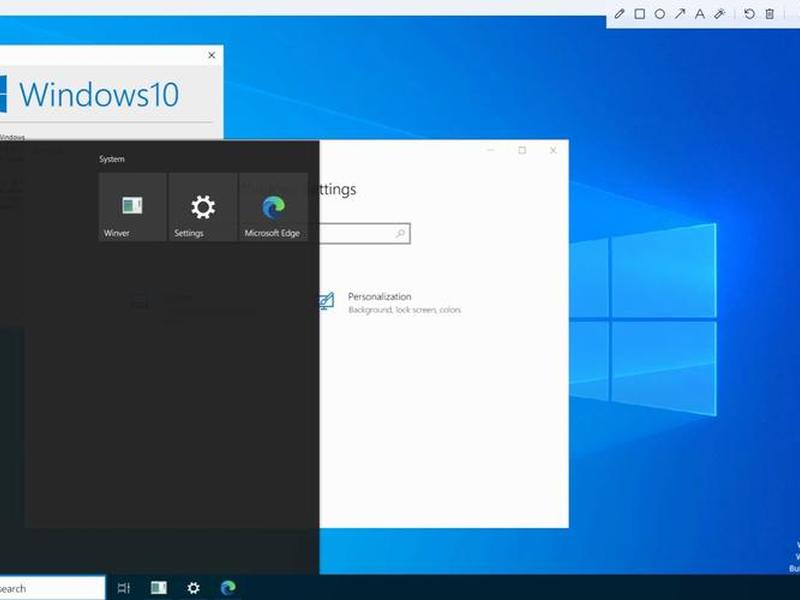Switch to Settings gear on the taskbar
Screen dimensions: 800x600
point(193,588)
